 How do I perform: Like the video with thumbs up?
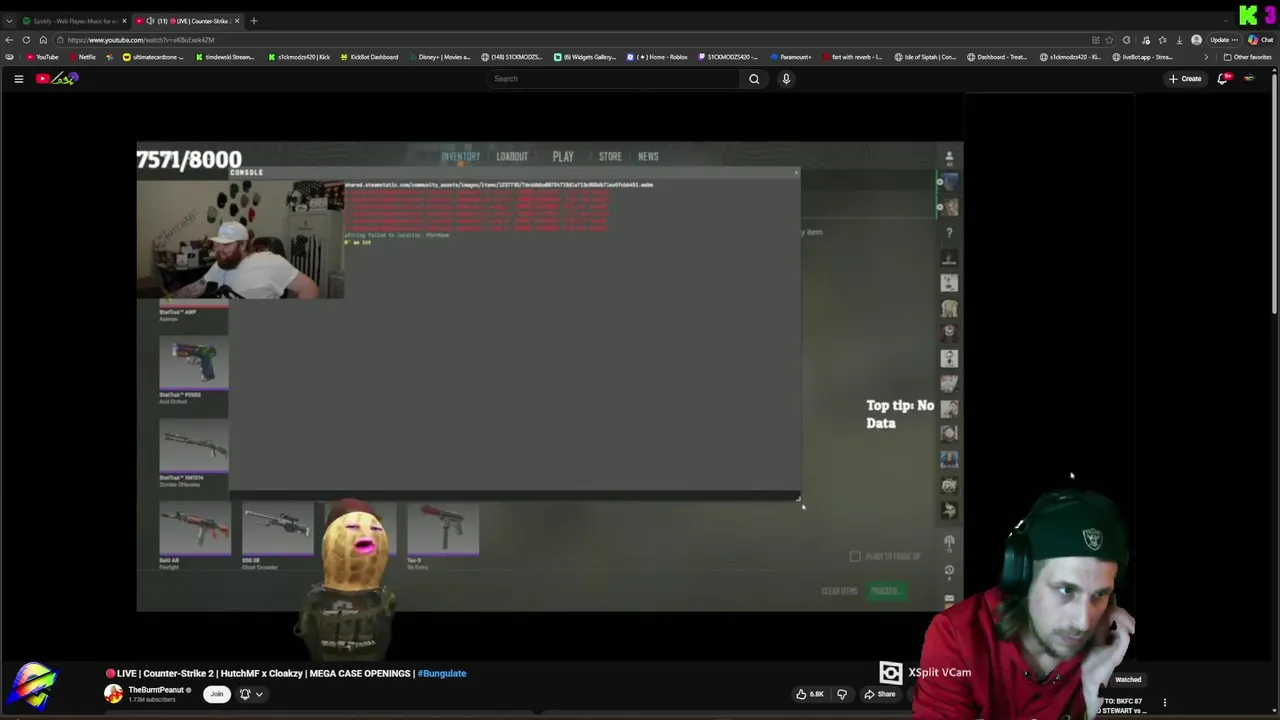810,694
